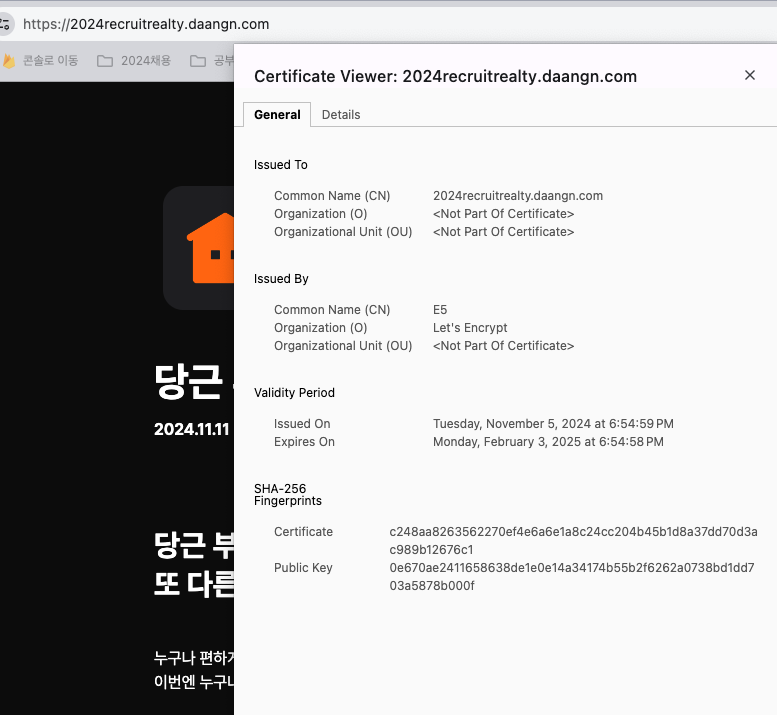Click the Issued On date value

pyautogui.click(x=553, y=424)
